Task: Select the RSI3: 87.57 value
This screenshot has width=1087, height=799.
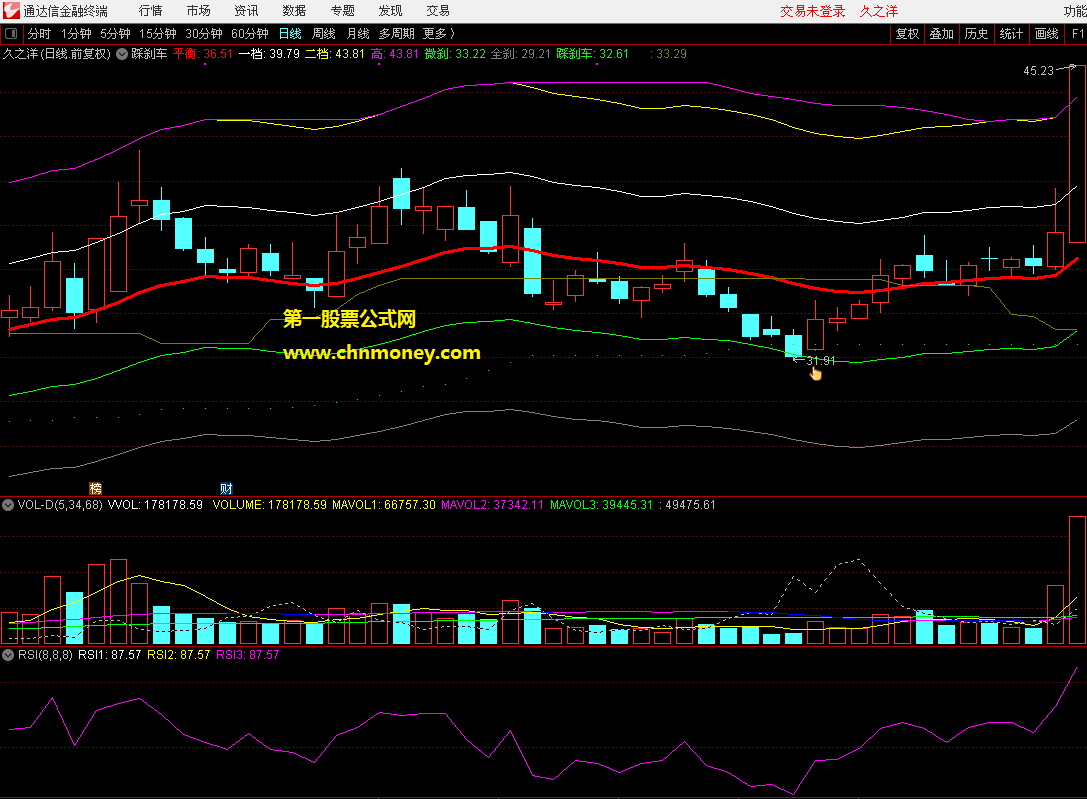Action: (x=248, y=655)
